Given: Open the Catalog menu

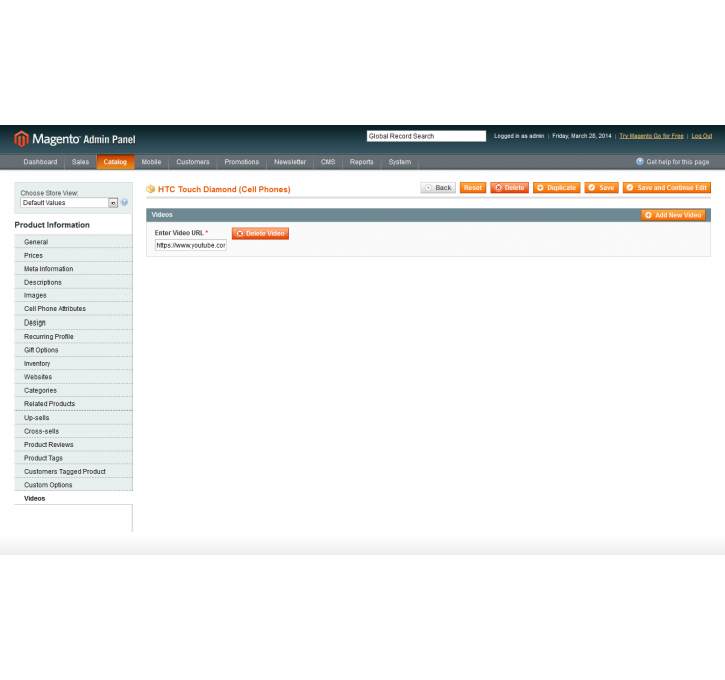Looking at the screenshot, I should point(115,162).
